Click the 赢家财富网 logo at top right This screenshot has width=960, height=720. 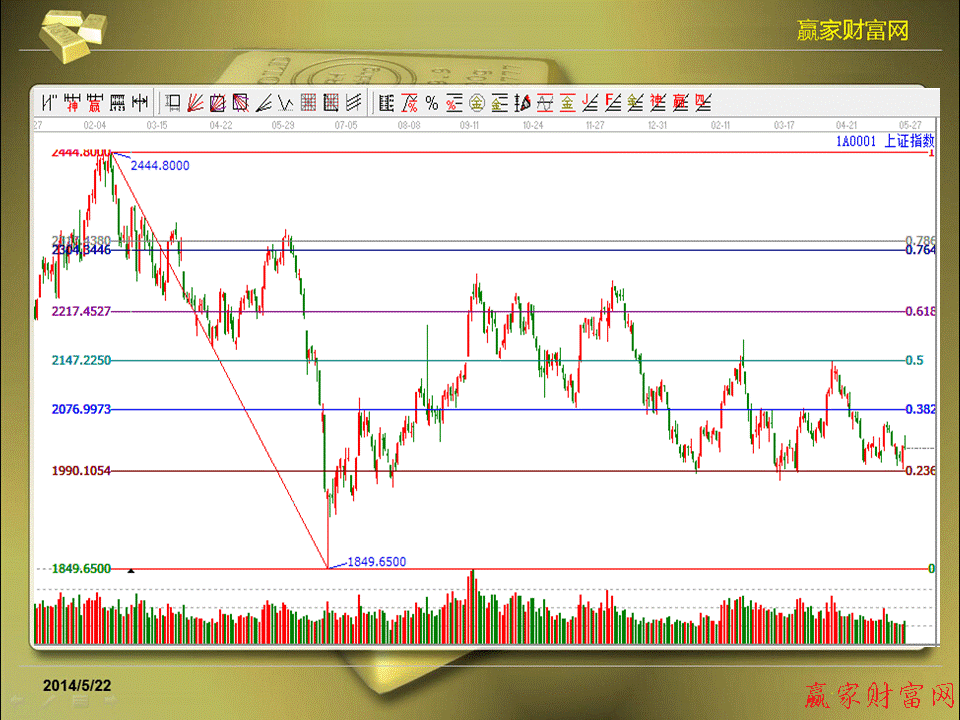click(x=852, y=30)
